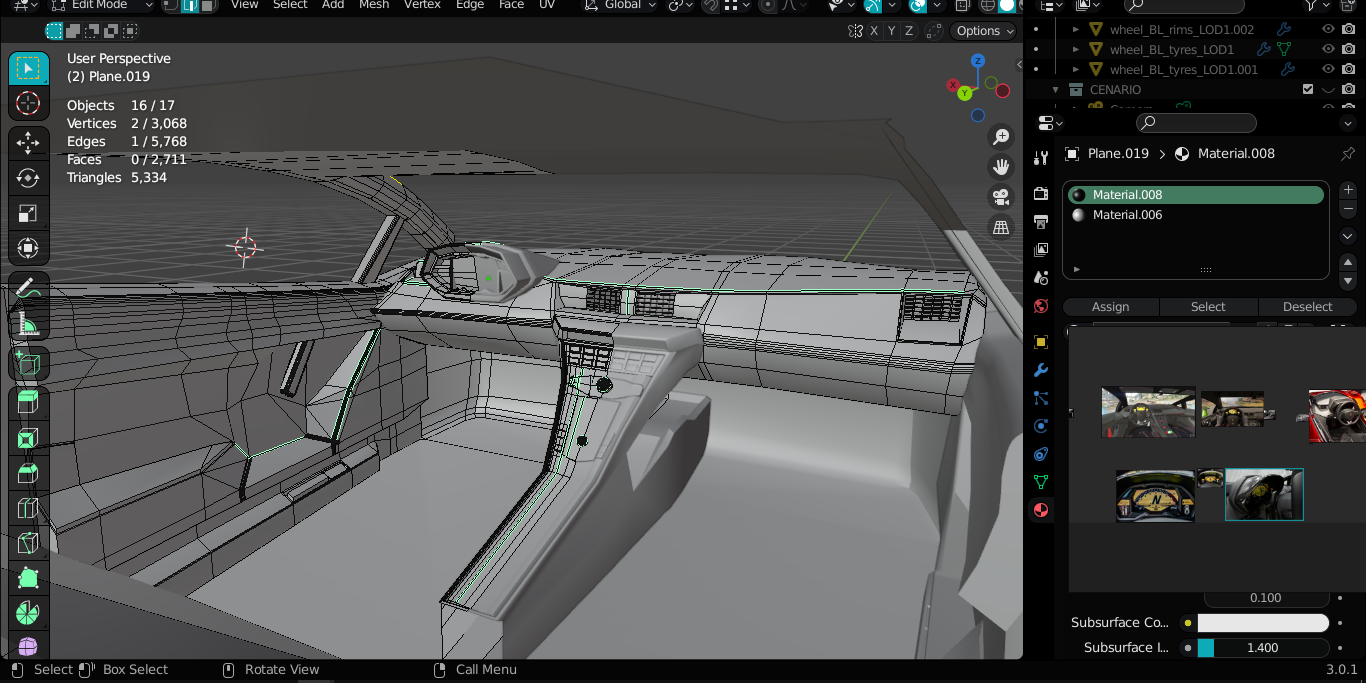Open the Global transform orientation dropdown
Viewport: 1366px width, 683px height.
pos(620,5)
